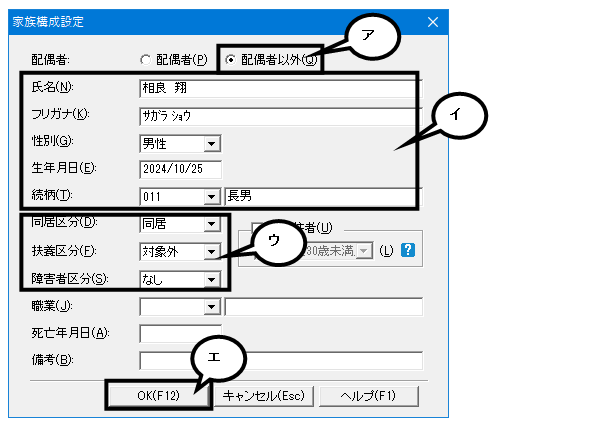This screenshot has height=437, width=599.
Task: Open the 障害者区分 dropdown showing なし
Action: [211, 280]
